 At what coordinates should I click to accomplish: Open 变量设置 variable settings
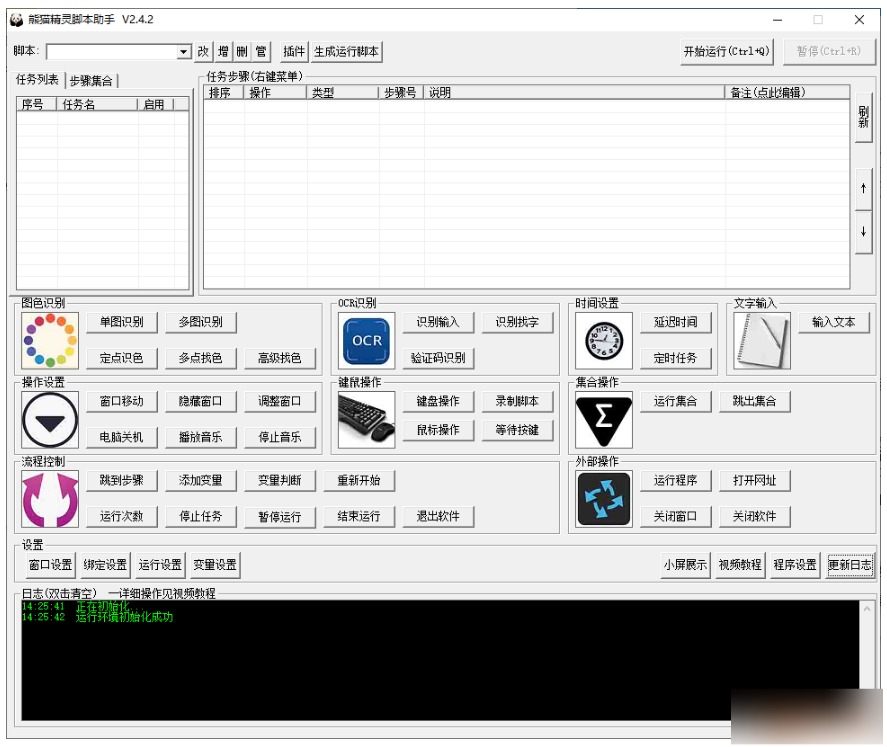tap(215, 565)
